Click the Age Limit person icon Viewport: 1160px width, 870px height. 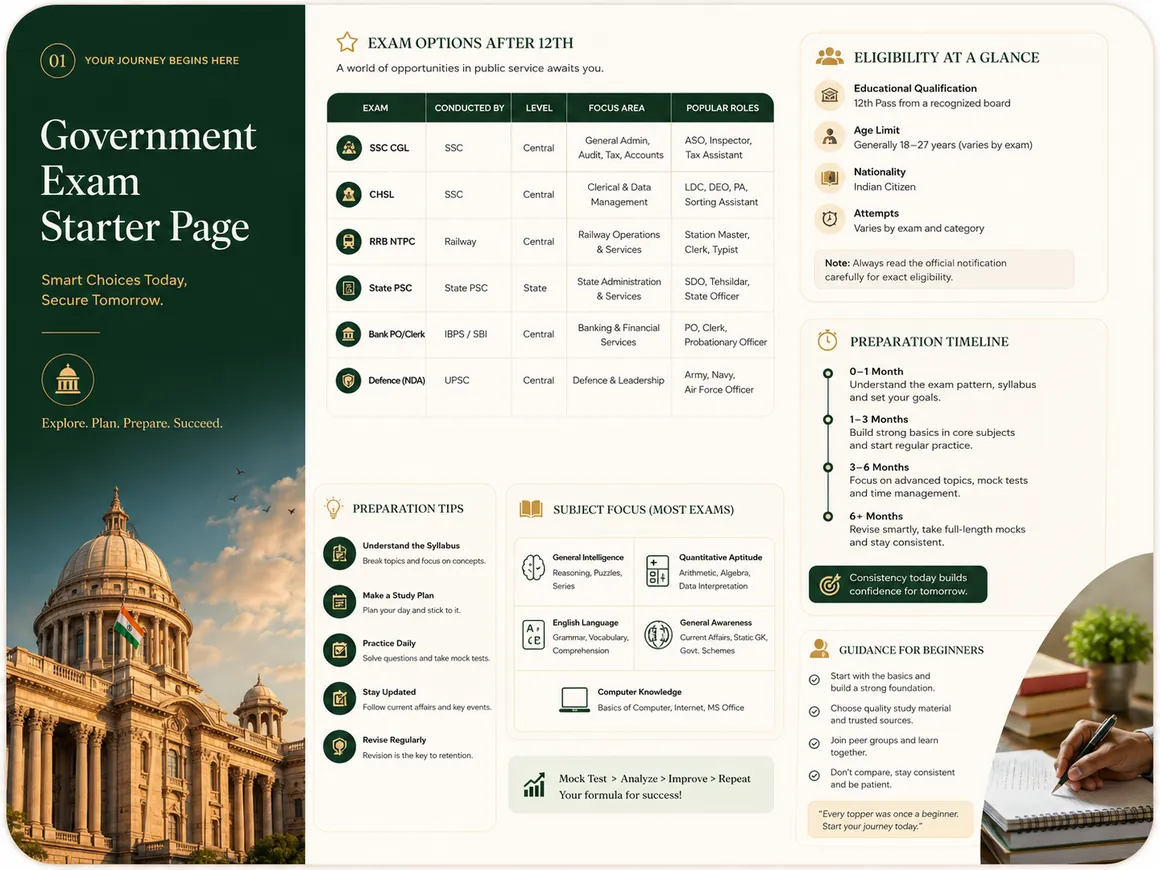coord(830,137)
